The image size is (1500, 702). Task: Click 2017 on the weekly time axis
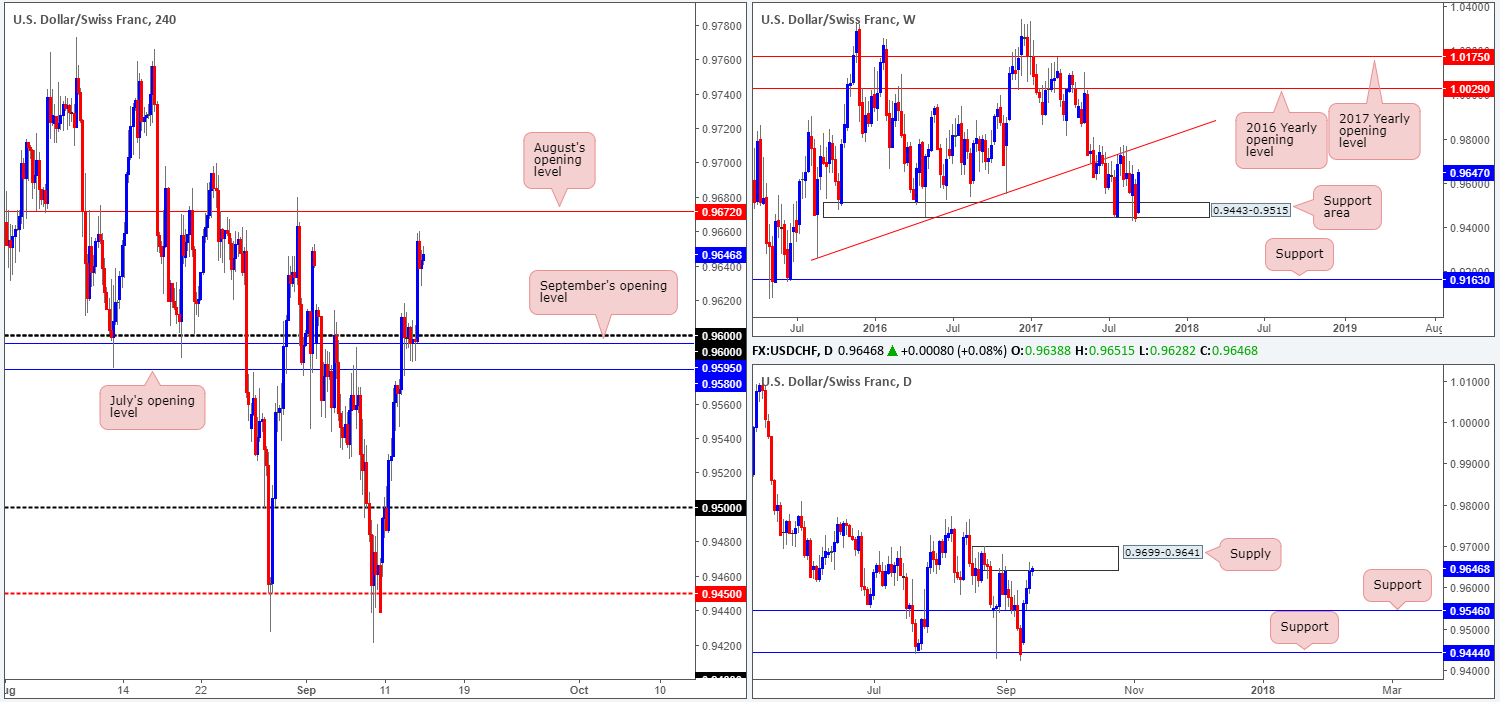click(1030, 328)
